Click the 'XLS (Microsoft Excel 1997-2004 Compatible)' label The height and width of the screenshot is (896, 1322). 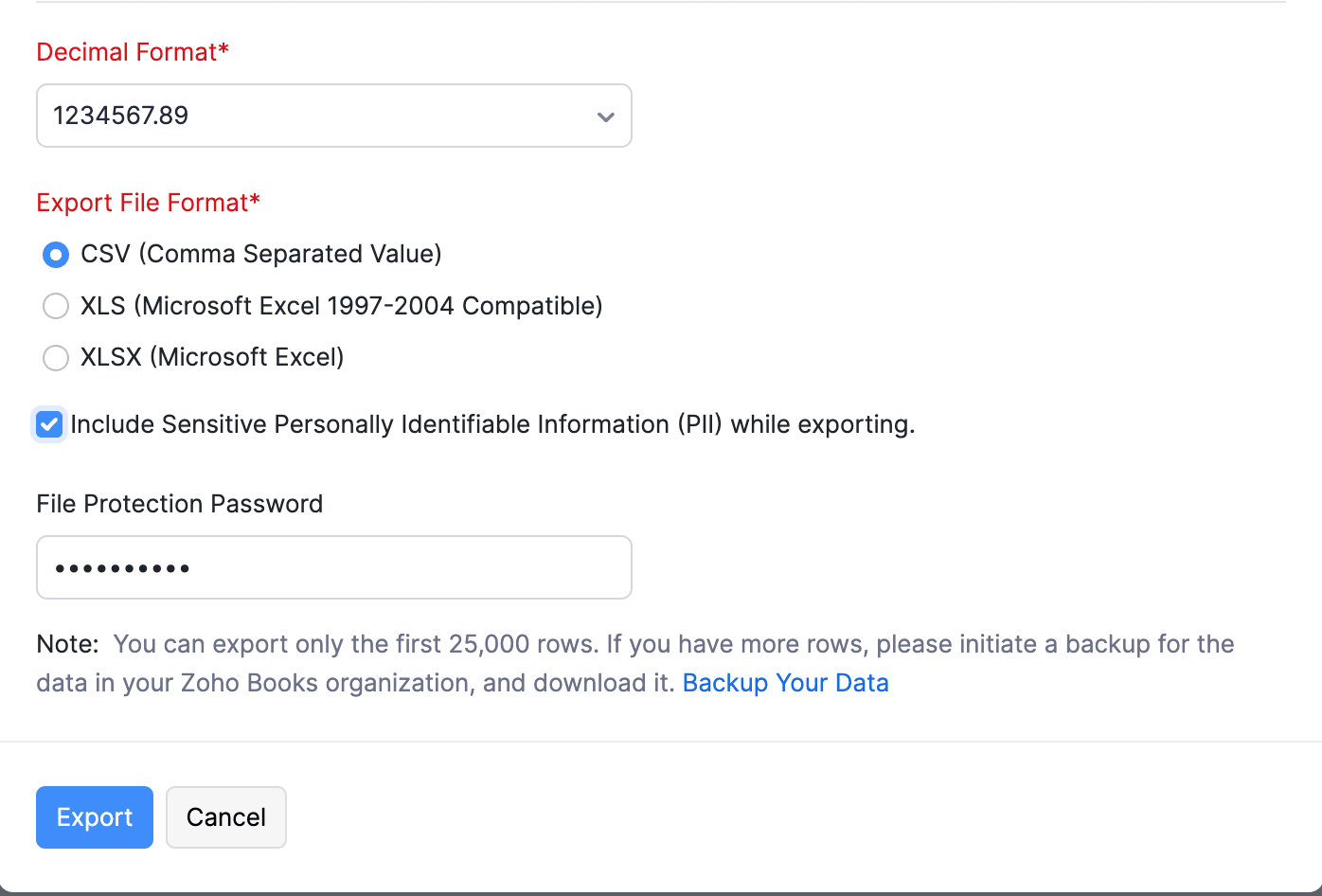coord(342,306)
